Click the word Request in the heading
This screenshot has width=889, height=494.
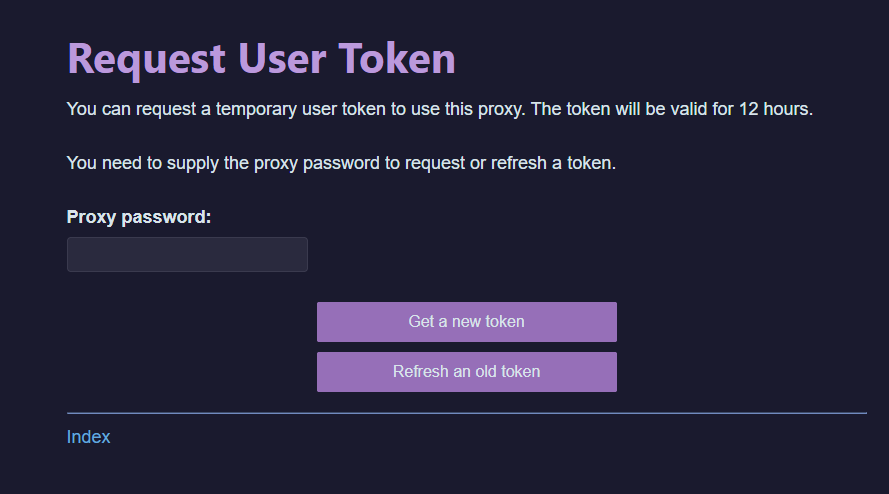(x=146, y=58)
